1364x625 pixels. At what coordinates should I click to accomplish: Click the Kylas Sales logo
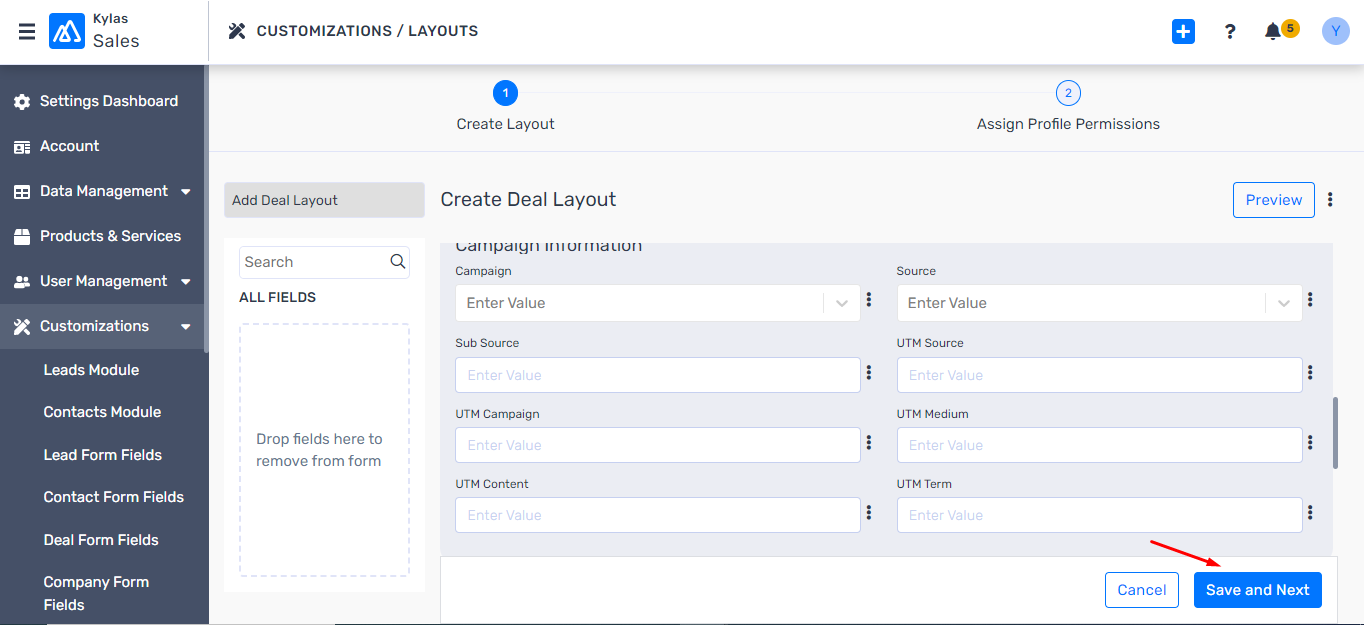pyautogui.click(x=67, y=31)
